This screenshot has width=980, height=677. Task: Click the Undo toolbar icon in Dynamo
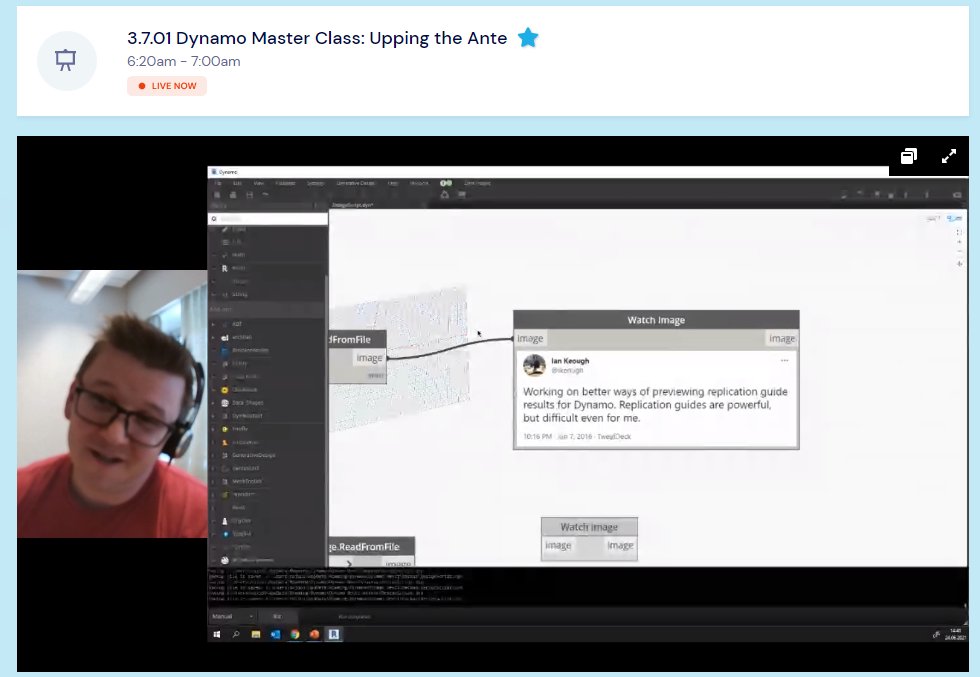tap(266, 195)
